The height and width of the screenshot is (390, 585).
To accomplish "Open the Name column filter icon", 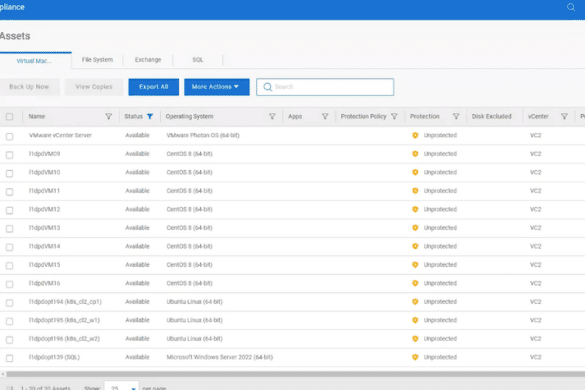I will 109,116.
